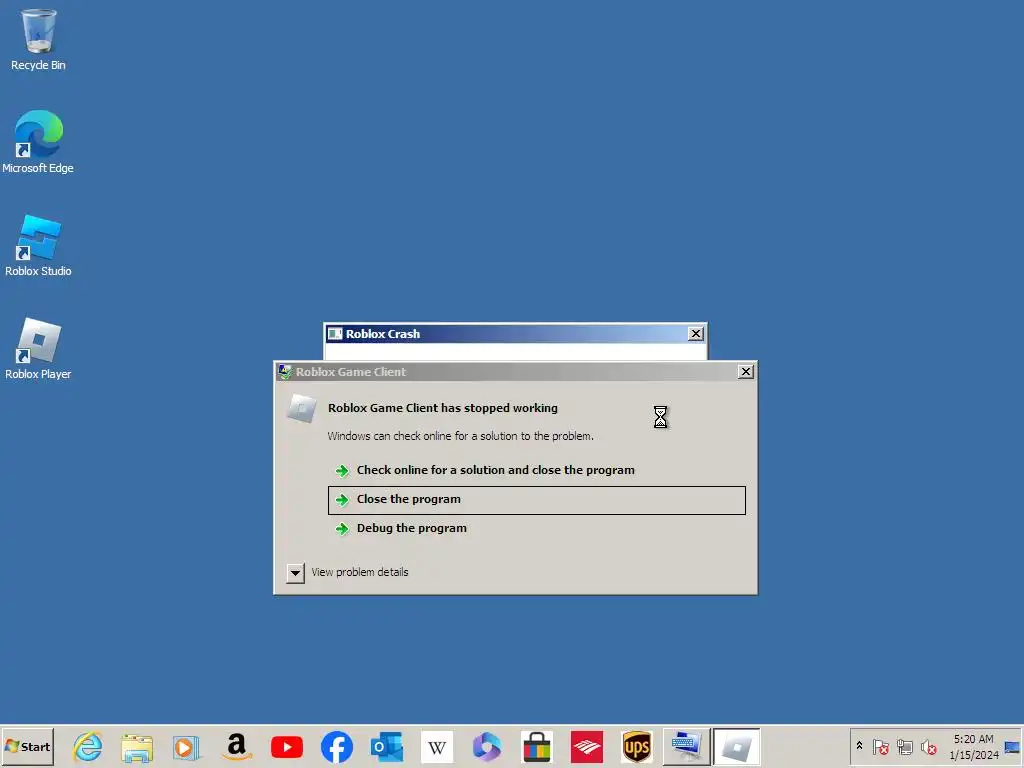Choose Check online for a solution and close
This screenshot has height=768, width=1024.
tap(536, 470)
